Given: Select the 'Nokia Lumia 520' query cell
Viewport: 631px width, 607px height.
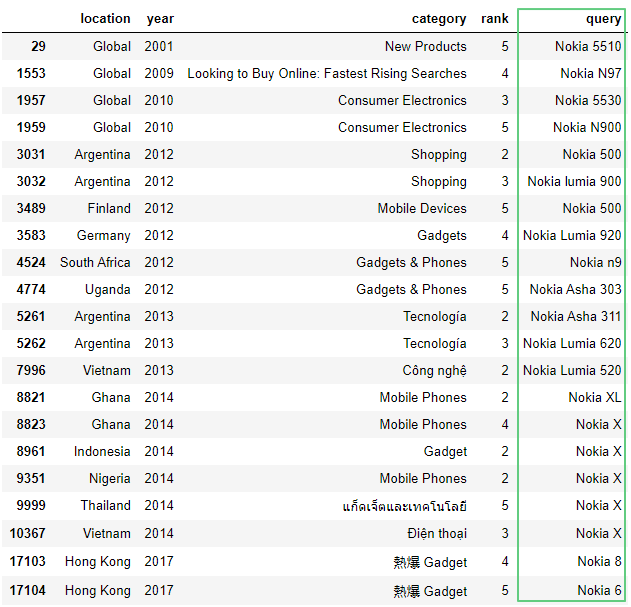Looking at the screenshot, I should (x=572, y=370).
